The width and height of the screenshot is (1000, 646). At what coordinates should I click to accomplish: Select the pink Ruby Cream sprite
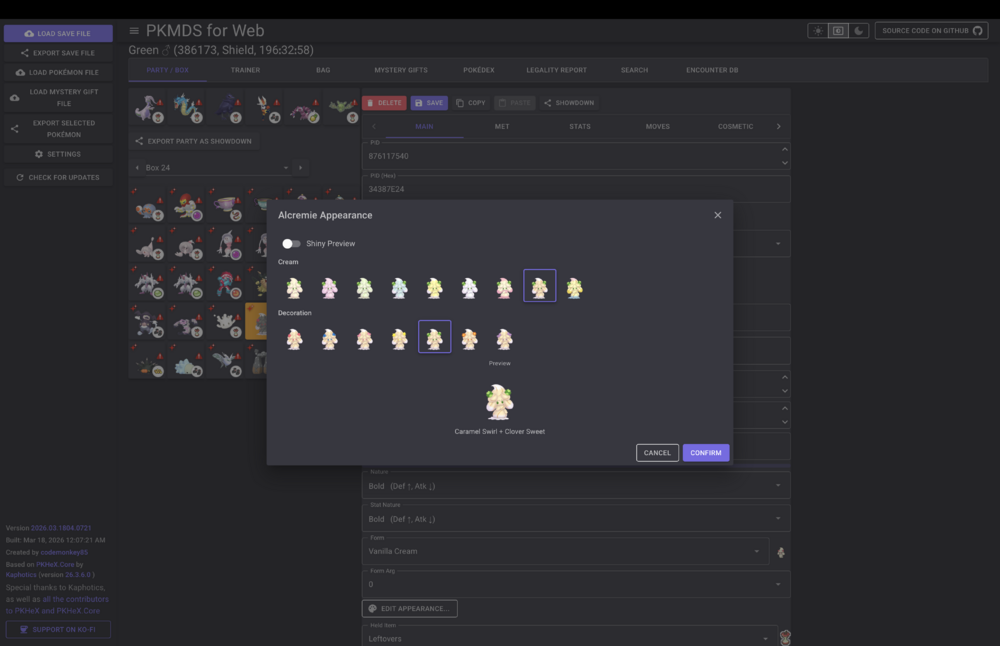[x=329, y=288]
